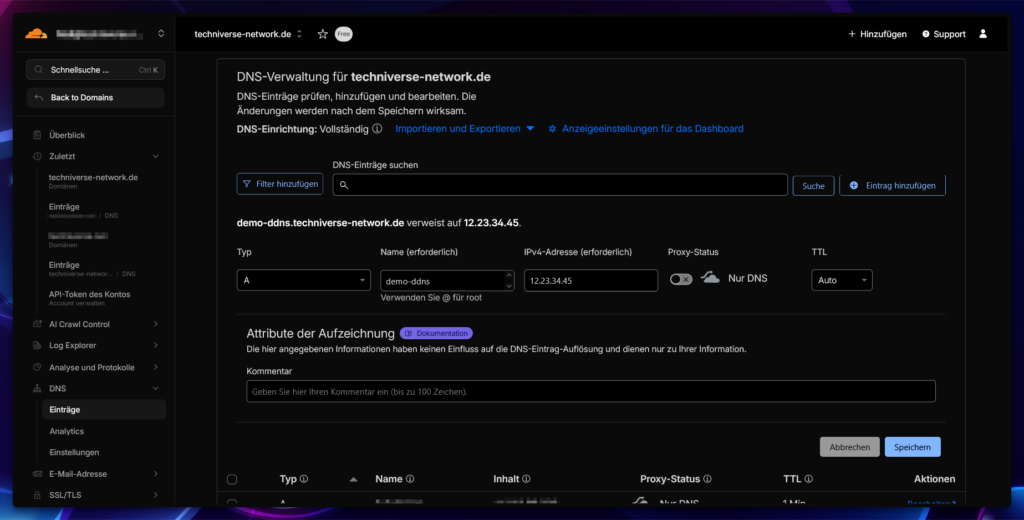Open Analytics in the DNS sidebar
The width and height of the screenshot is (1024, 520).
[67, 431]
